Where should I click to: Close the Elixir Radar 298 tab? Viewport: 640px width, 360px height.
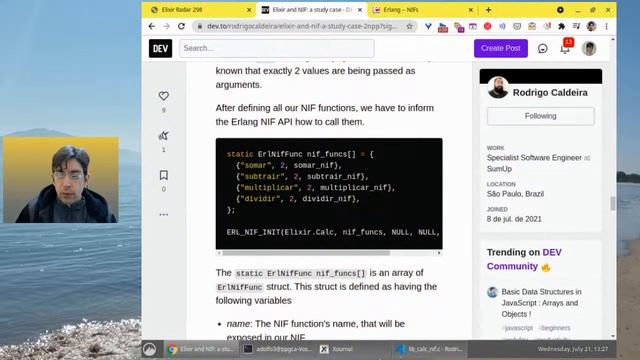pyautogui.click(x=249, y=10)
